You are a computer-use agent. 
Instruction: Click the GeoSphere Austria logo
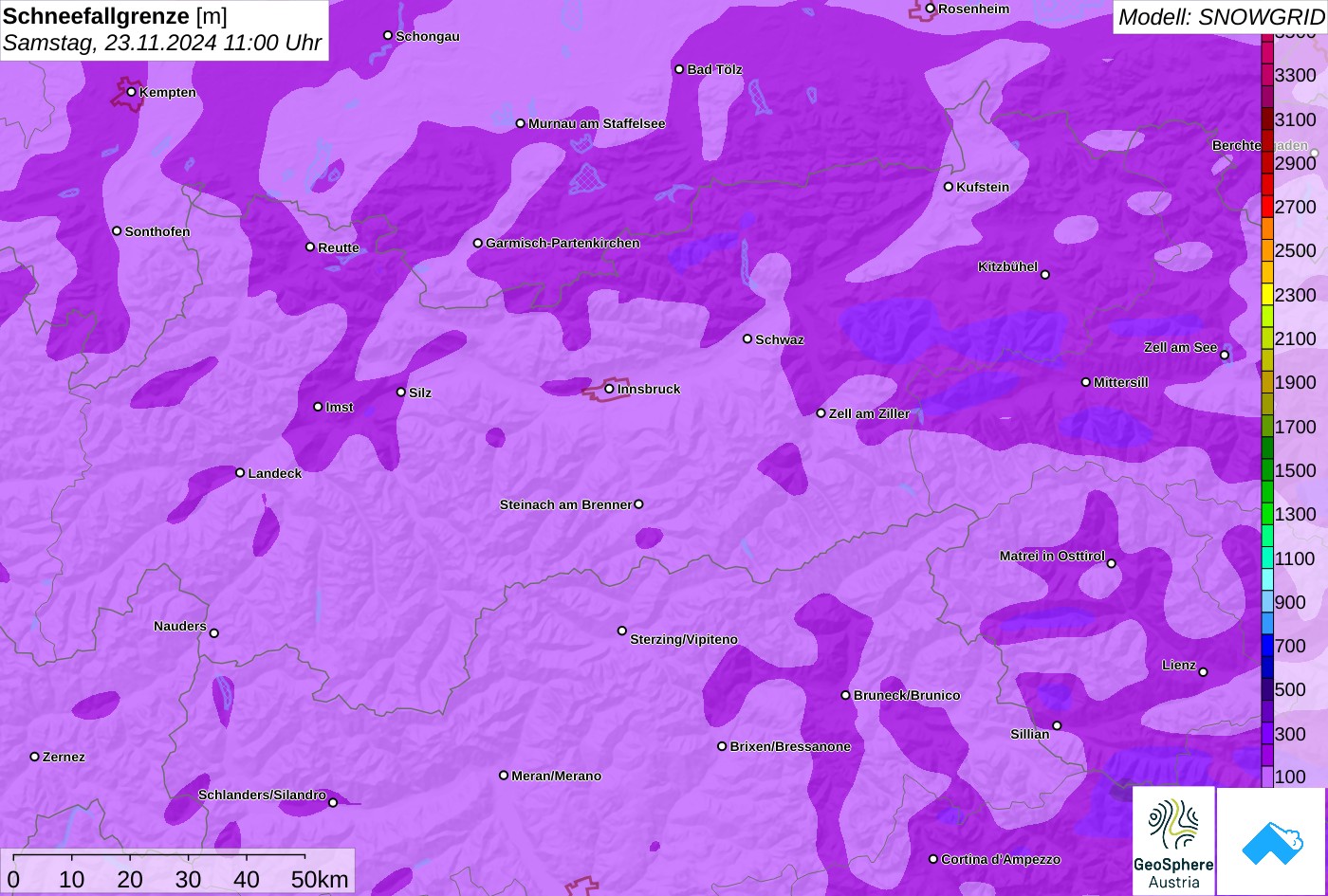(x=1173, y=841)
